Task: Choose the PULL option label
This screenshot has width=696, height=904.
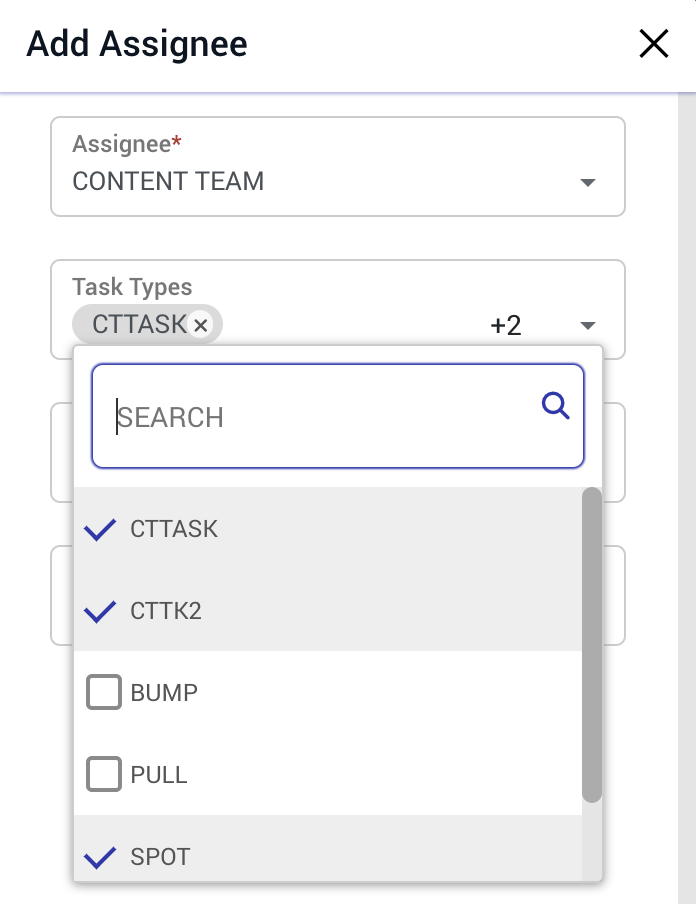Action: 159,775
